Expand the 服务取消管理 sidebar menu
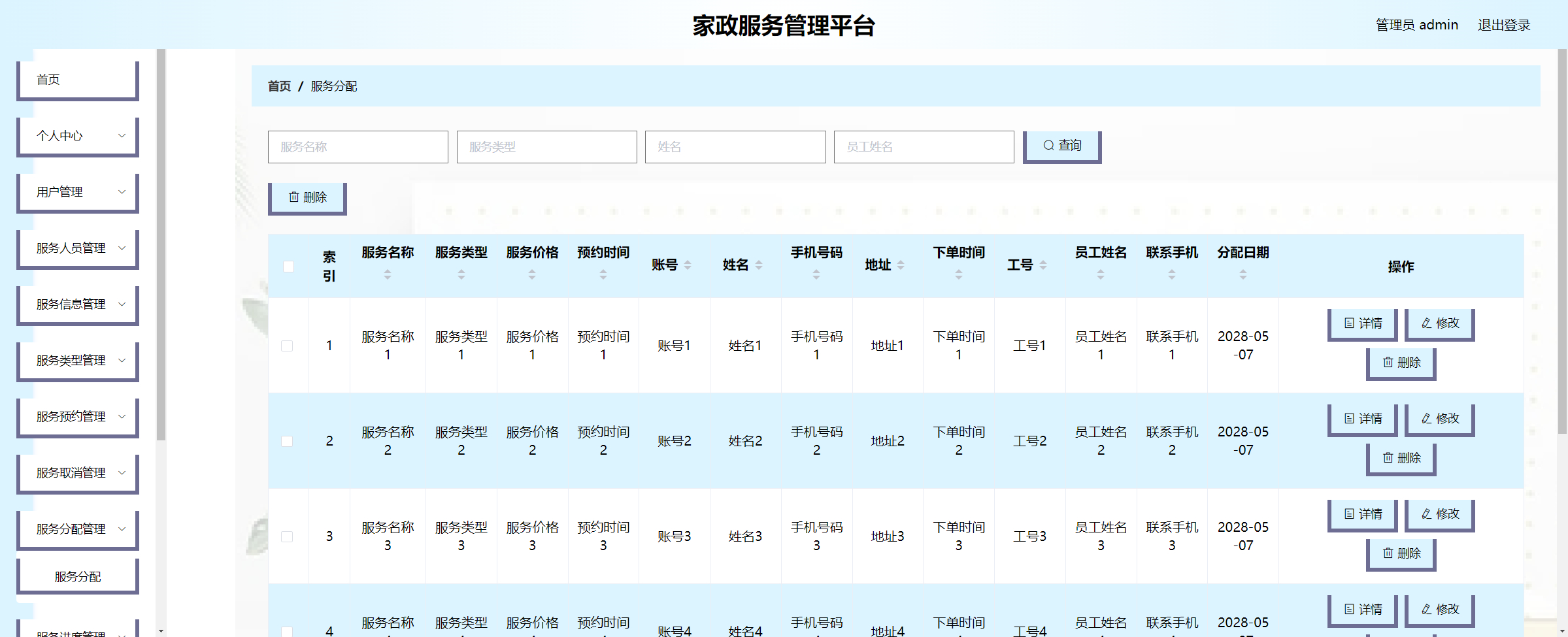Screen dimensions: 1568x637 tap(78, 473)
